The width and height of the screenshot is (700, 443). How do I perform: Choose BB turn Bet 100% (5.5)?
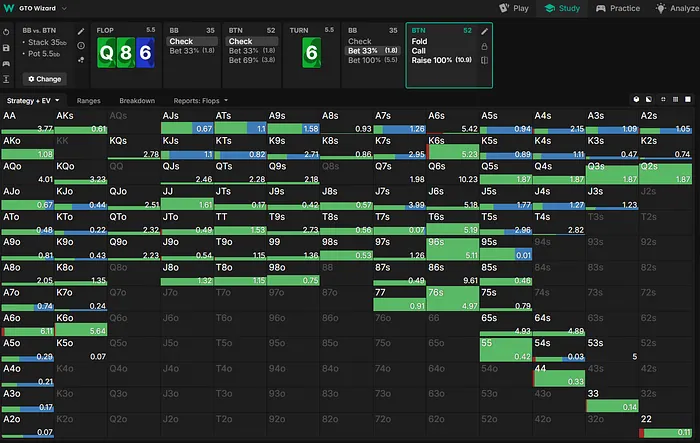pos(373,60)
